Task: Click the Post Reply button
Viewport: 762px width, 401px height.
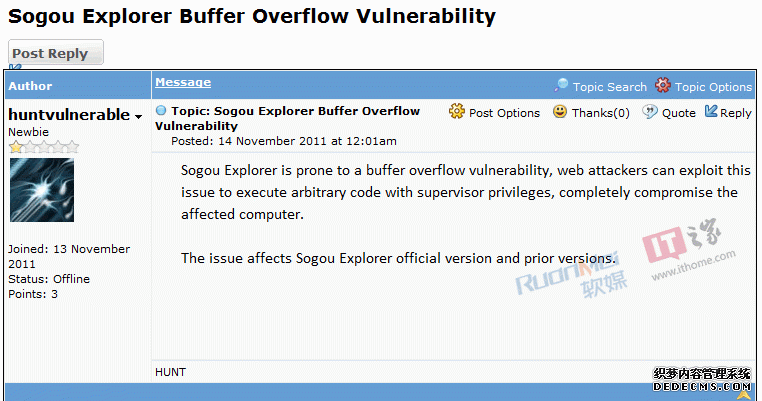Action: click(x=56, y=52)
